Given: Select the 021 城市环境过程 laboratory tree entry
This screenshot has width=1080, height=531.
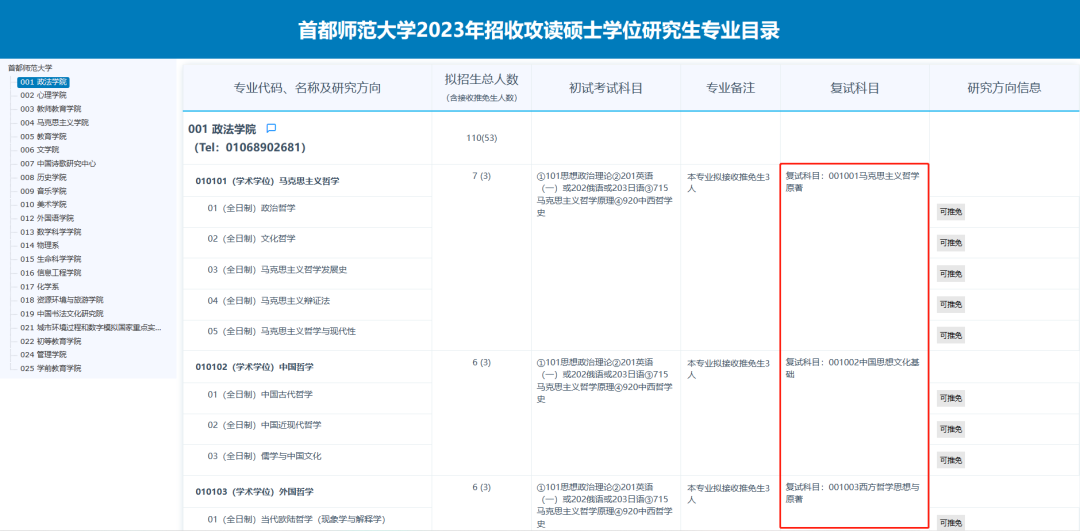Looking at the screenshot, I should pos(91,327).
